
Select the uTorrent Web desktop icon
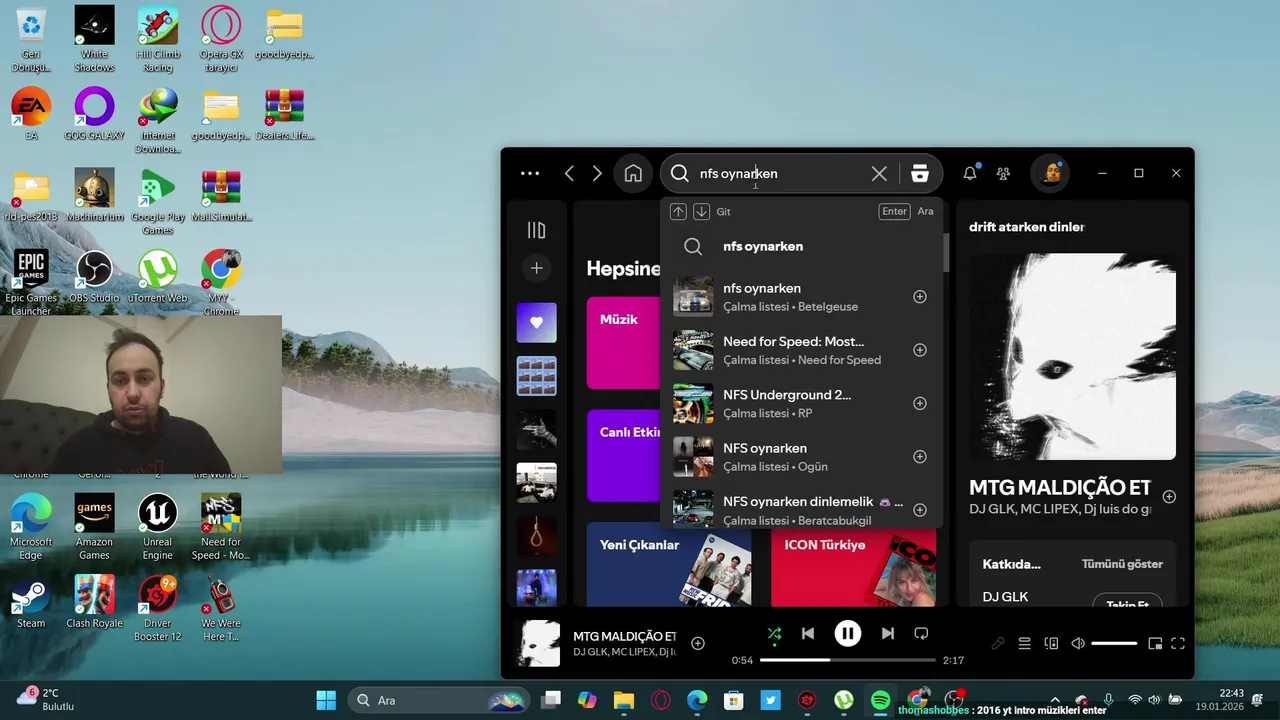(157, 277)
